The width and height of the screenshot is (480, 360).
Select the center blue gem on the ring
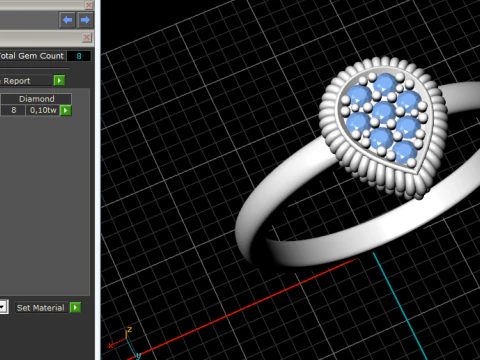[383, 112]
